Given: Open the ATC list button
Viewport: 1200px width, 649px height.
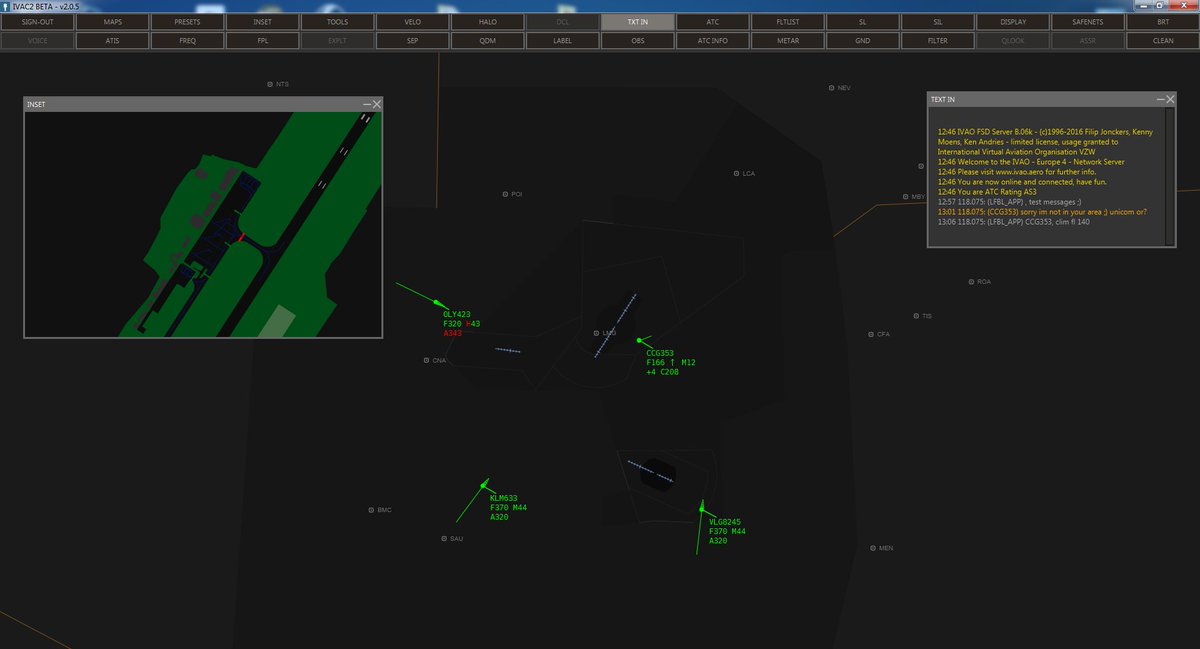Looking at the screenshot, I should (x=712, y=21).
